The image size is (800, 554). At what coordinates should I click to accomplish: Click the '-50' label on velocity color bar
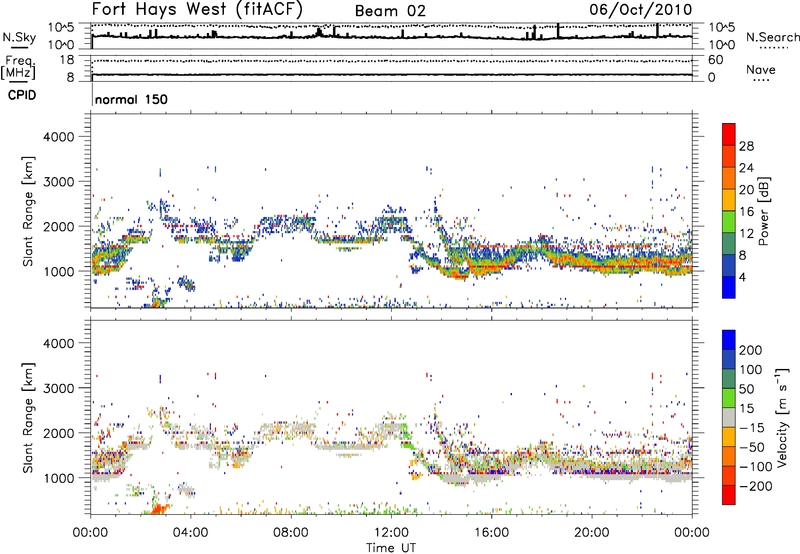tap(752, 447)
